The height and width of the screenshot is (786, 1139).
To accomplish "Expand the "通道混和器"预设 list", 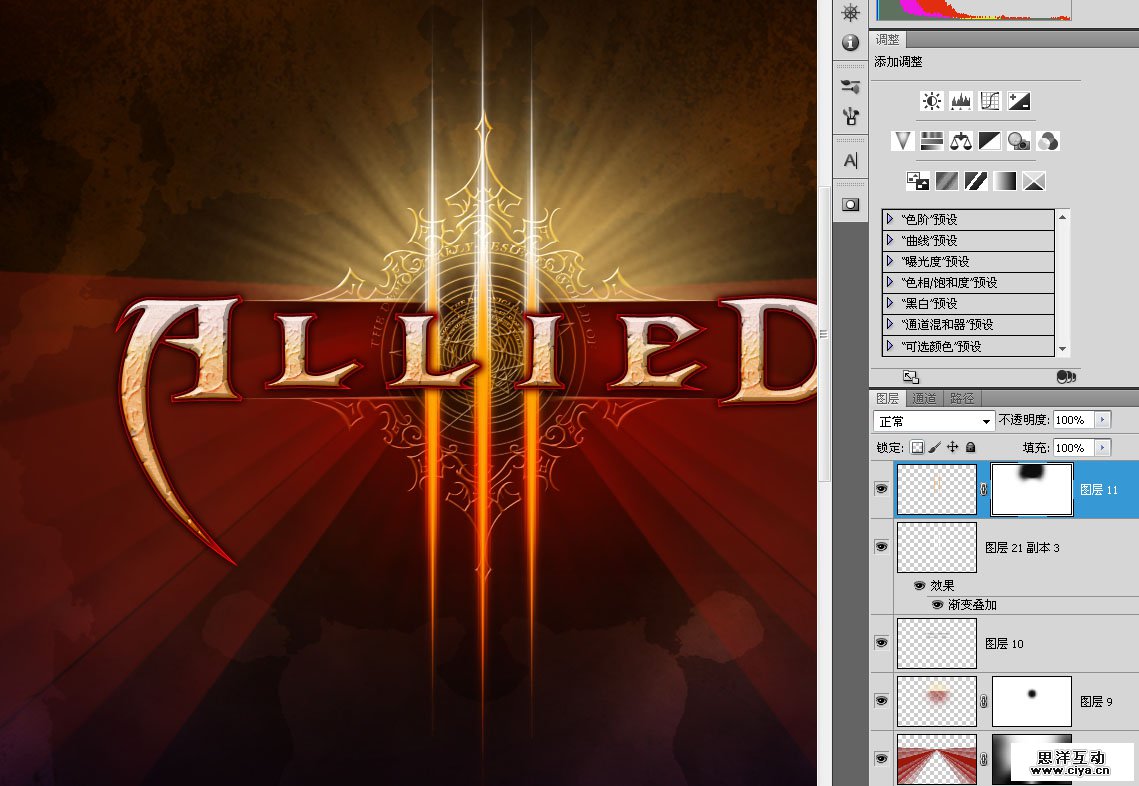I will (890, 324).
